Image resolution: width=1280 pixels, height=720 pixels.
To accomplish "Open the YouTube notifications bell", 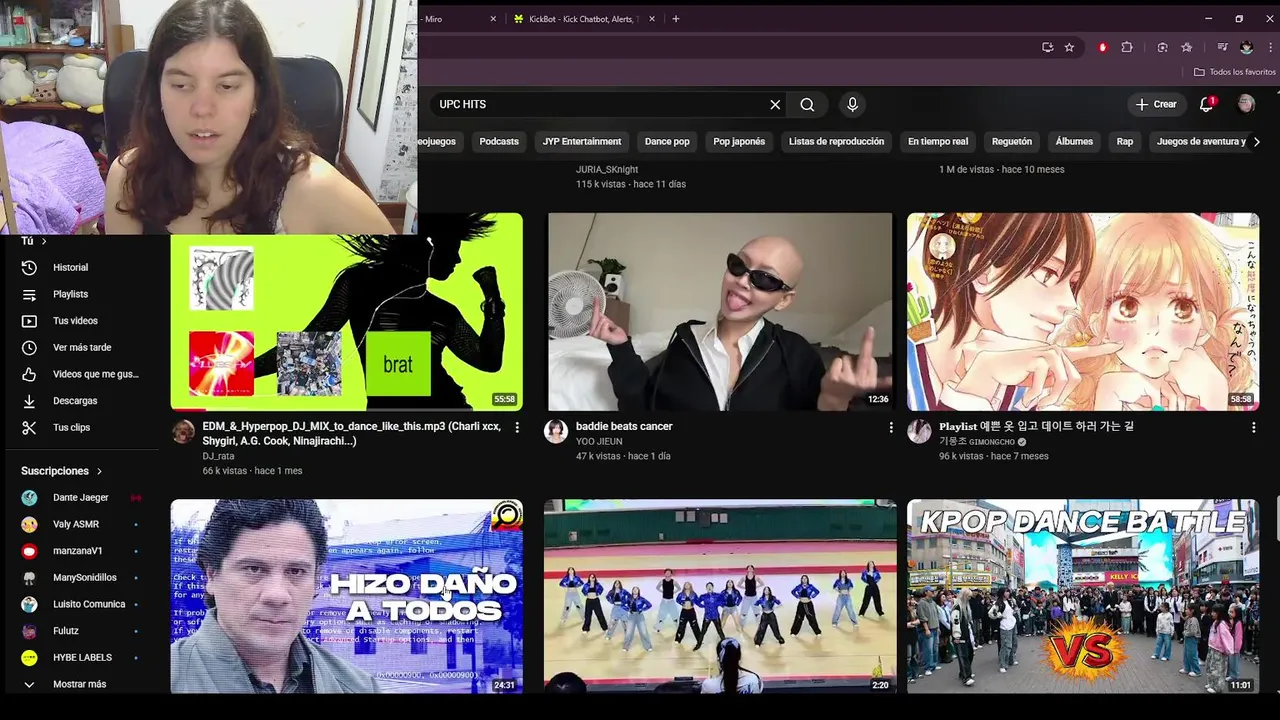I will coord(1207,104).
